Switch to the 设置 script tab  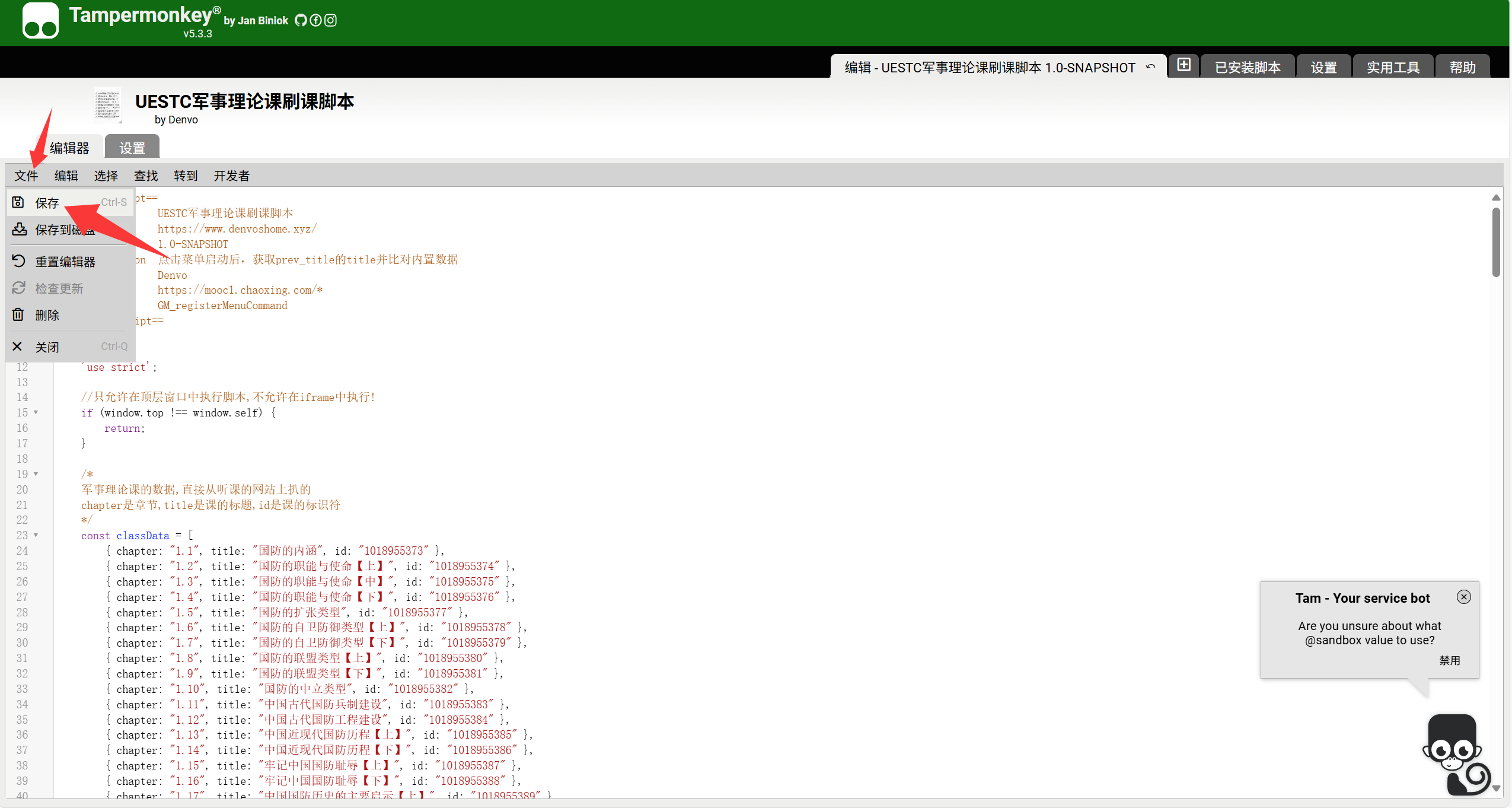(x=132, y=148)
